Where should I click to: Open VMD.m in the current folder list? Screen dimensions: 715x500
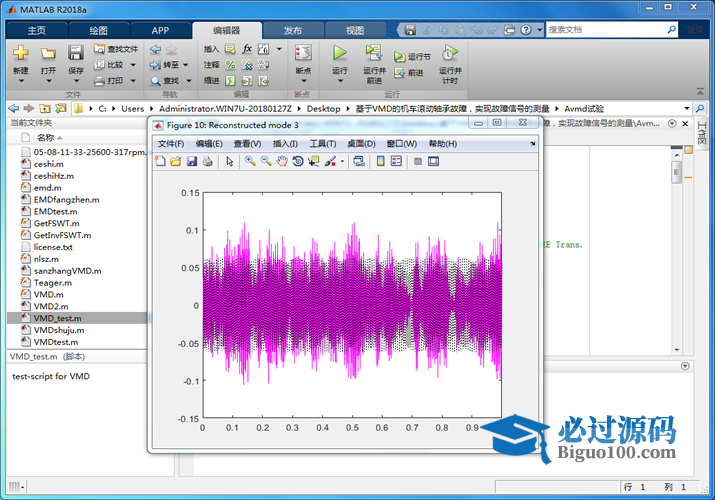[x=48, y=295]
